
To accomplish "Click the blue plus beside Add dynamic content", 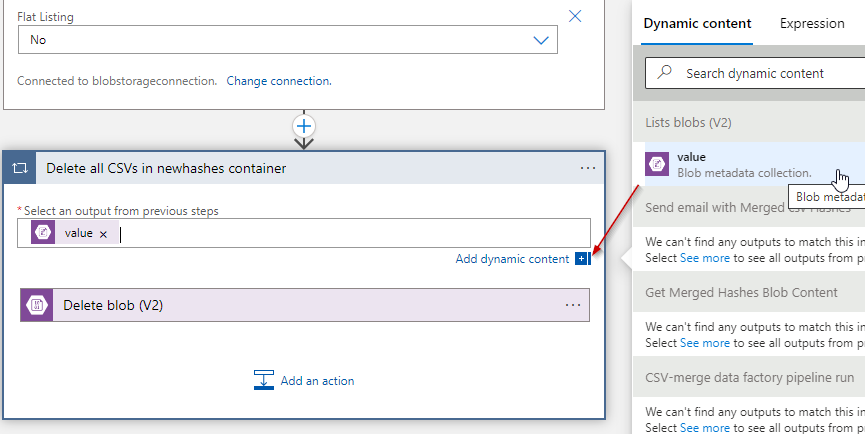I will (581, 259).
